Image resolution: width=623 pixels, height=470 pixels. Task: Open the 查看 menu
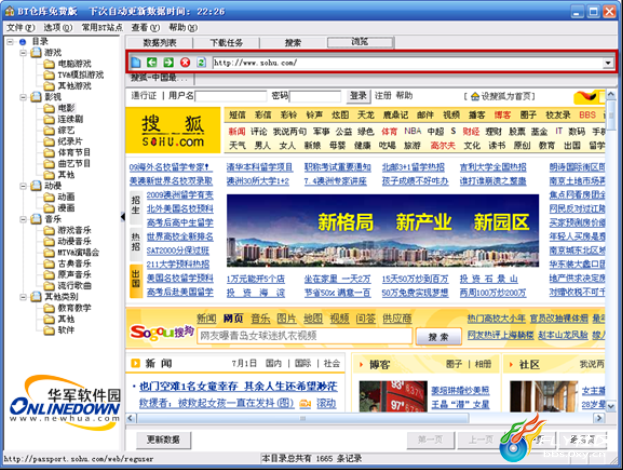coord(145,27)
